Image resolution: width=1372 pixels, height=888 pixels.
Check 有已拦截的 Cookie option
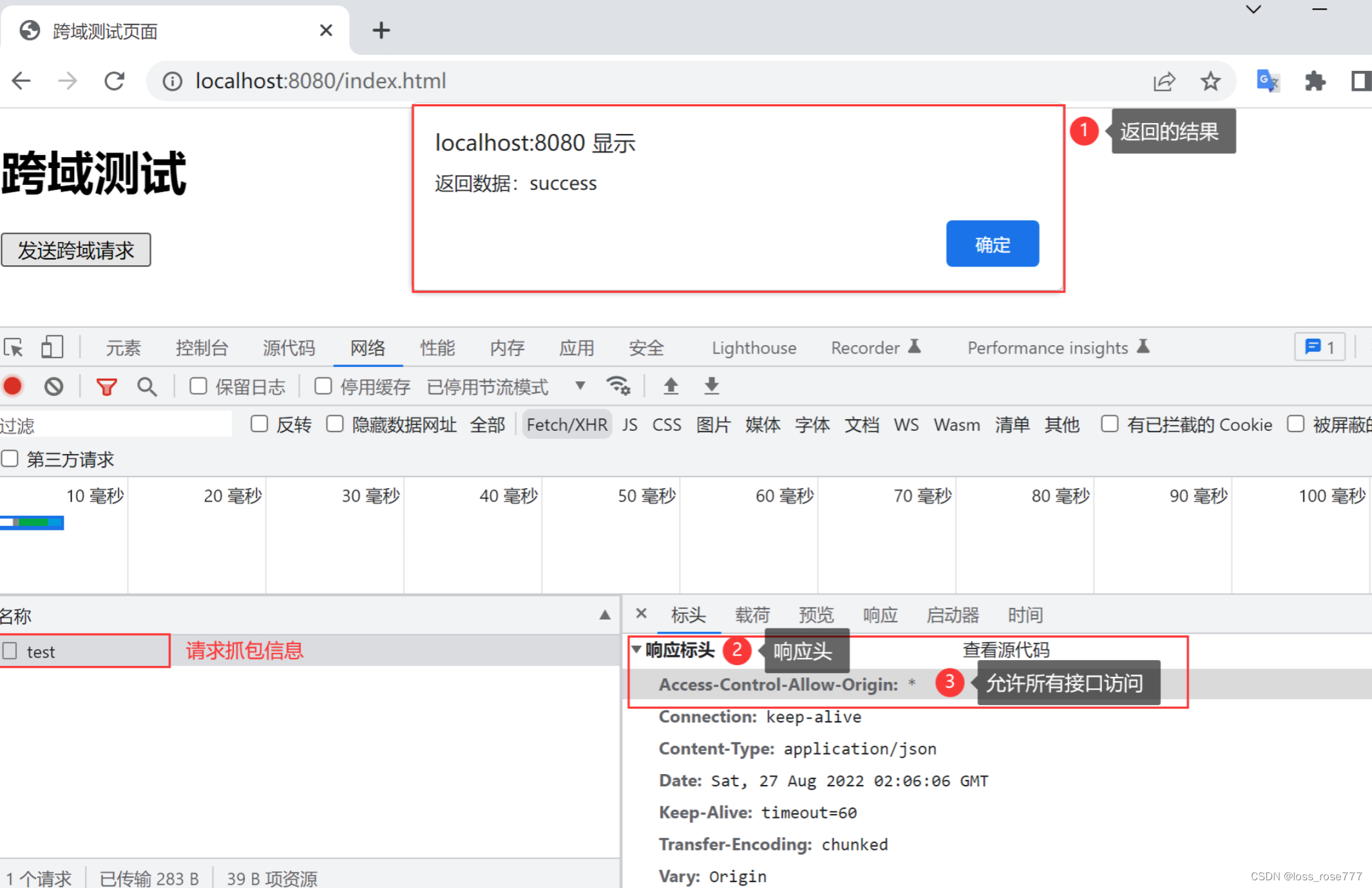click(x=1110, y=424)
